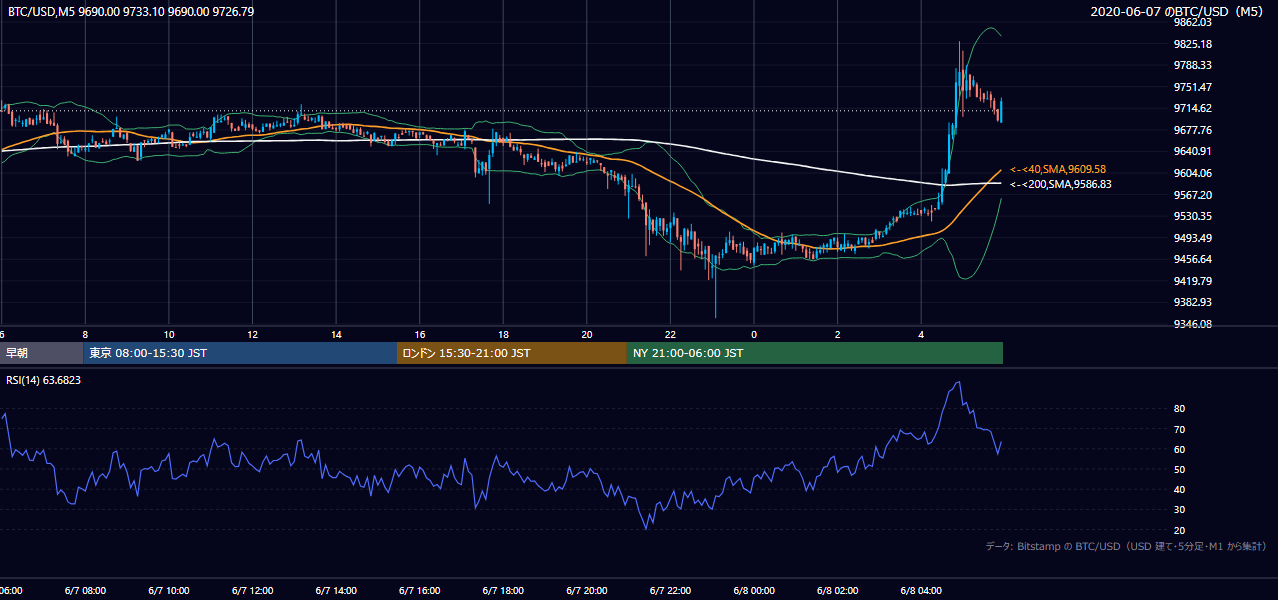Click the 6/8 02:00 date axis label
Viewport: 1278px width, 600px height.
838,591
